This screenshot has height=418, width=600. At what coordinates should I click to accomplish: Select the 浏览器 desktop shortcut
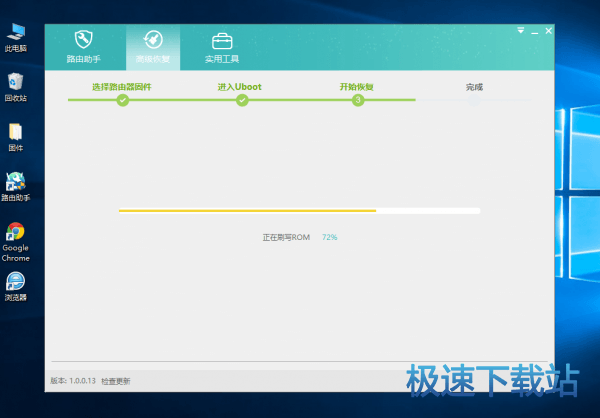pos(16,285)
